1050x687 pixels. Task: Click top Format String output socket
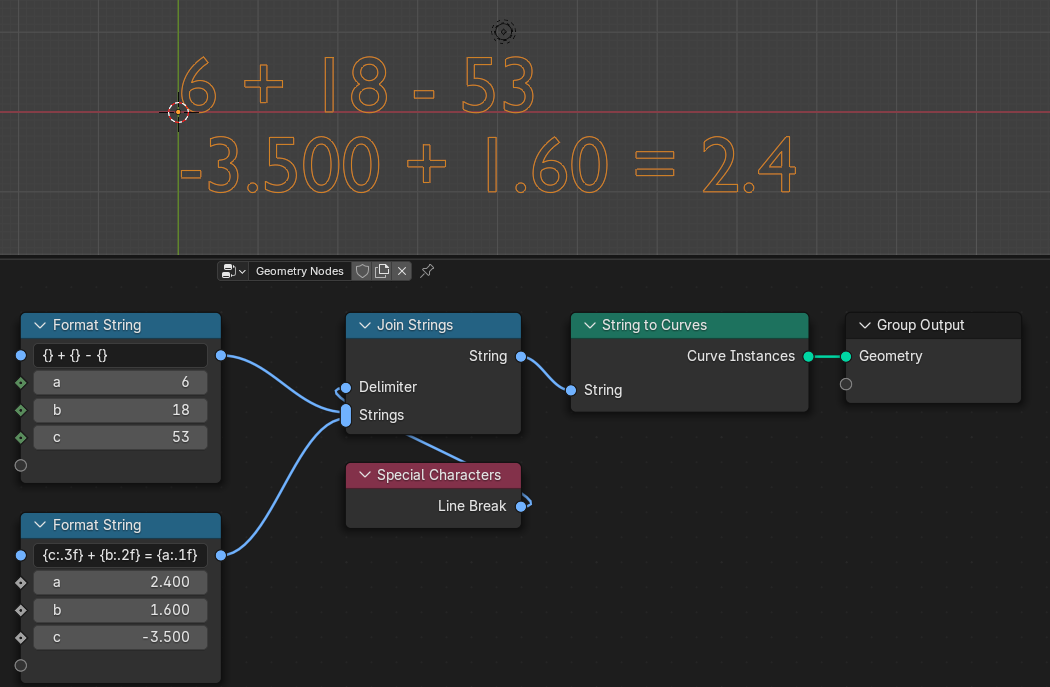[221, 356]
